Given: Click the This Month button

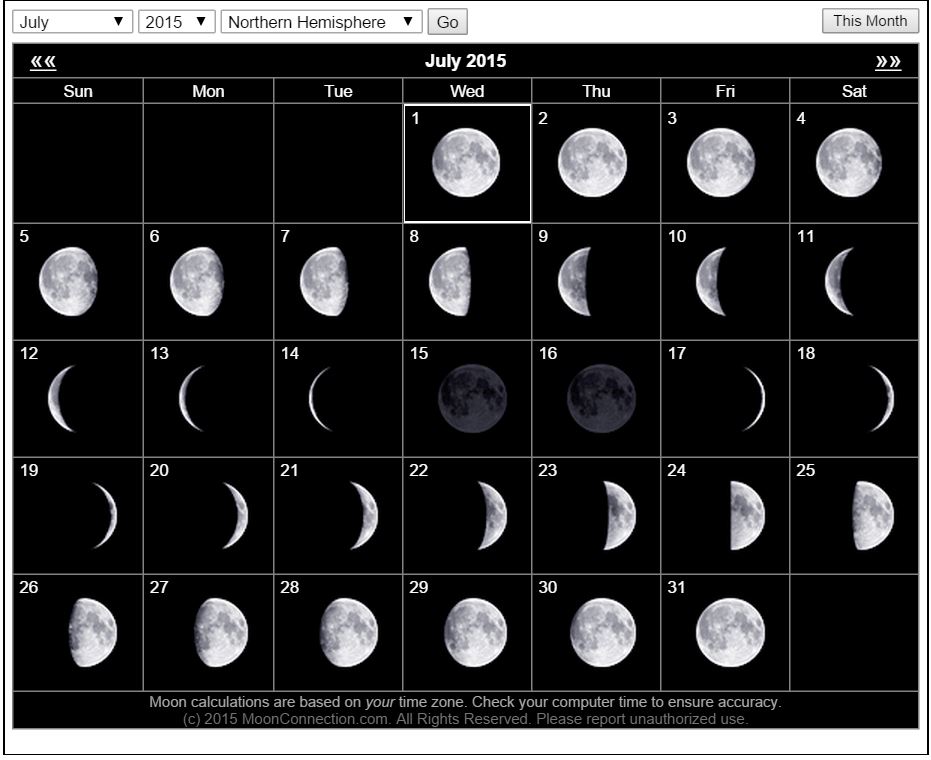Looking at the screenshot, I should (869, 21).
